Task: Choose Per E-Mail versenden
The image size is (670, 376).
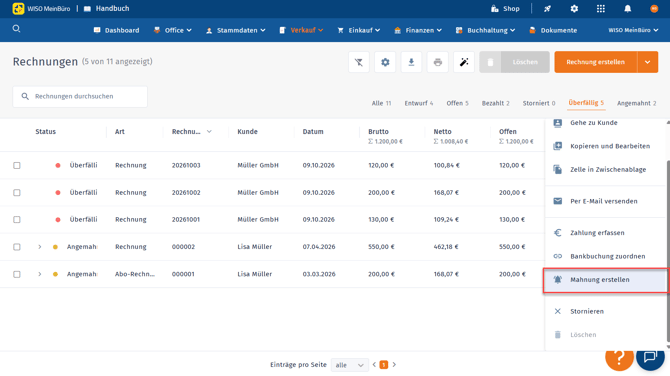Action: (x=605, y=201)
